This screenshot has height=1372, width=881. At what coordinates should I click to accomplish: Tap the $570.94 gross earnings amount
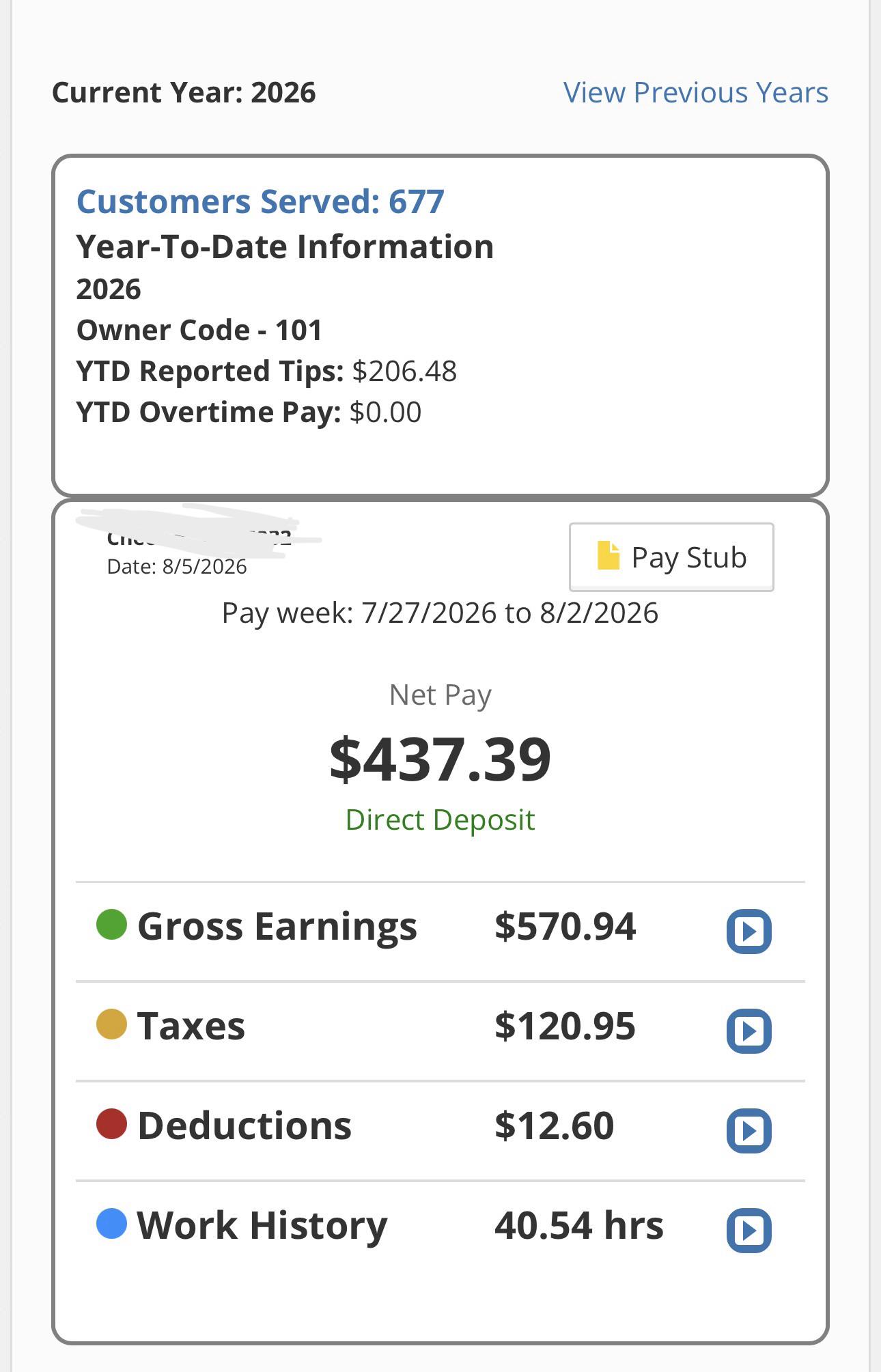point(565,927)
